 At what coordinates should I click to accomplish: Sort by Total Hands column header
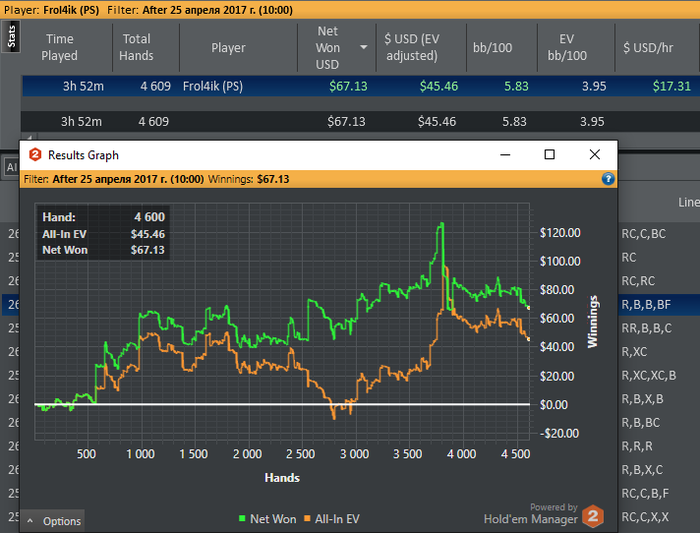(136, 47)
